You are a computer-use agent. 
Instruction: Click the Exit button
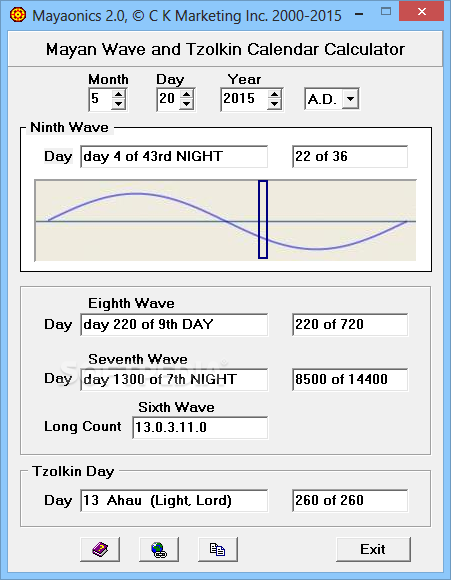tap(373, 549)
